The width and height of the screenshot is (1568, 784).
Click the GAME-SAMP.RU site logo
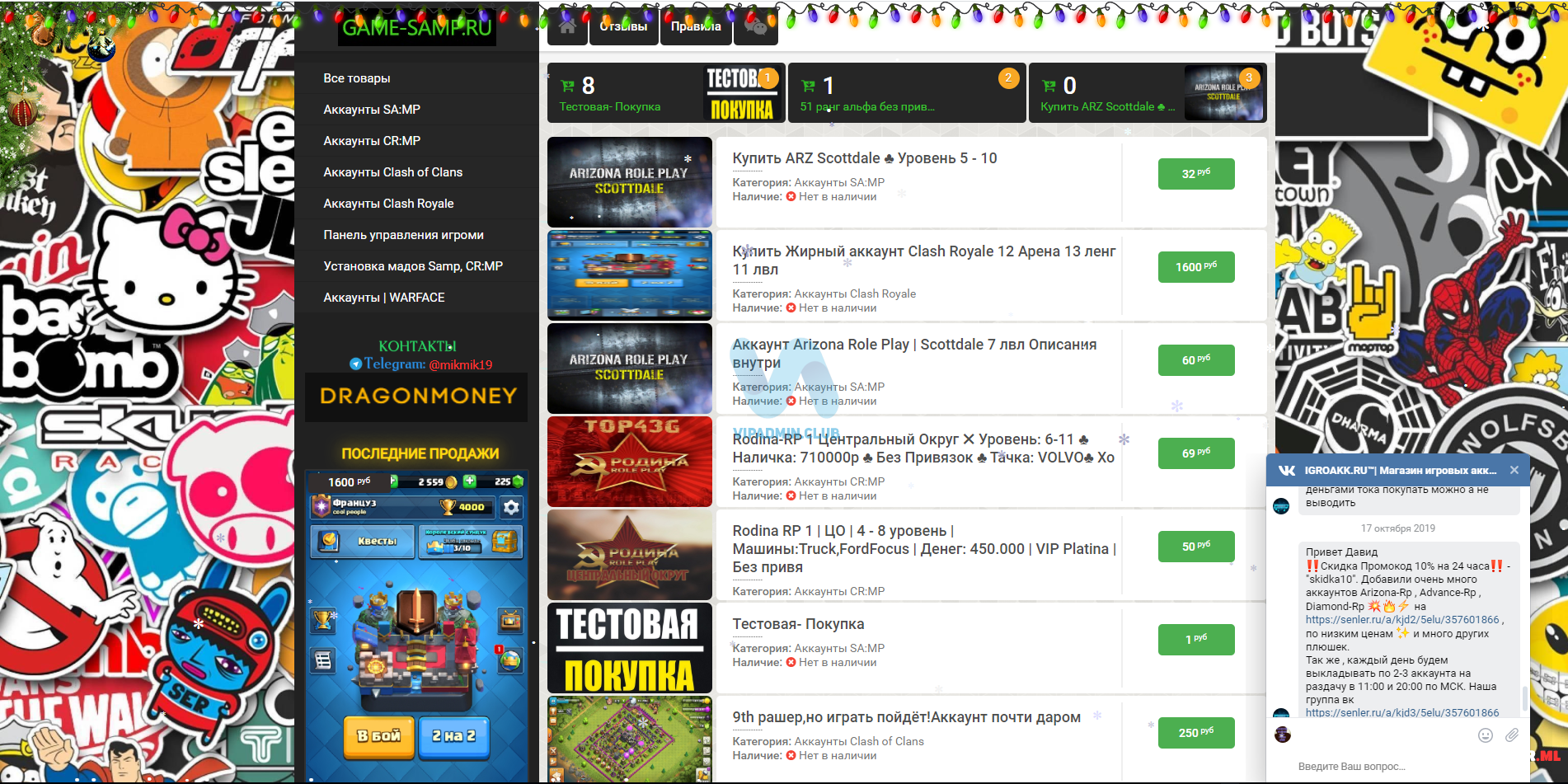pos(417,27)
